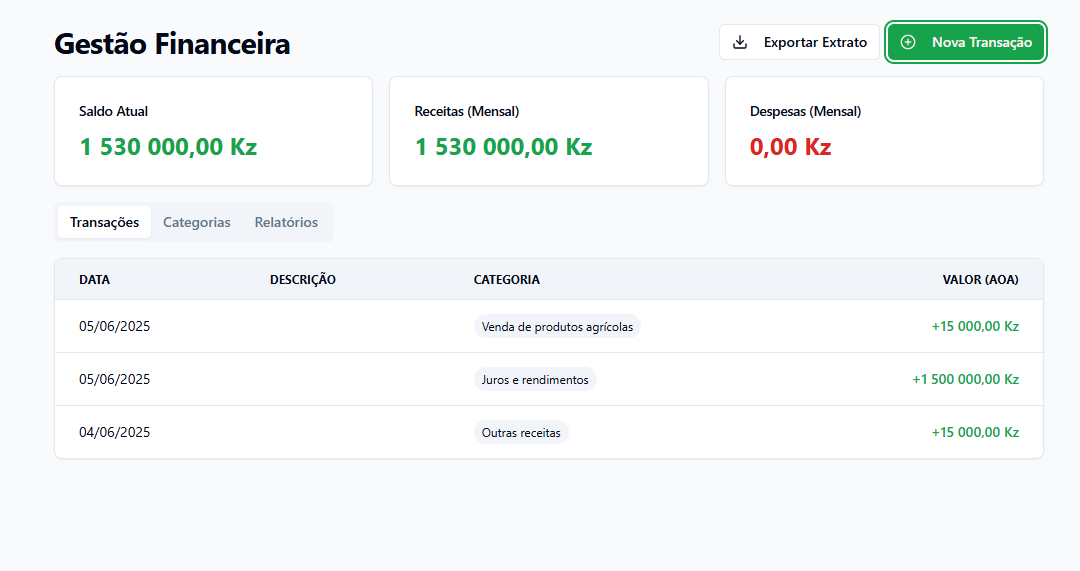This screenshot has height=571, width=1080.
Task: Select the Venda de produtos agrícolas category tag
Action: [x=557, y=326]
